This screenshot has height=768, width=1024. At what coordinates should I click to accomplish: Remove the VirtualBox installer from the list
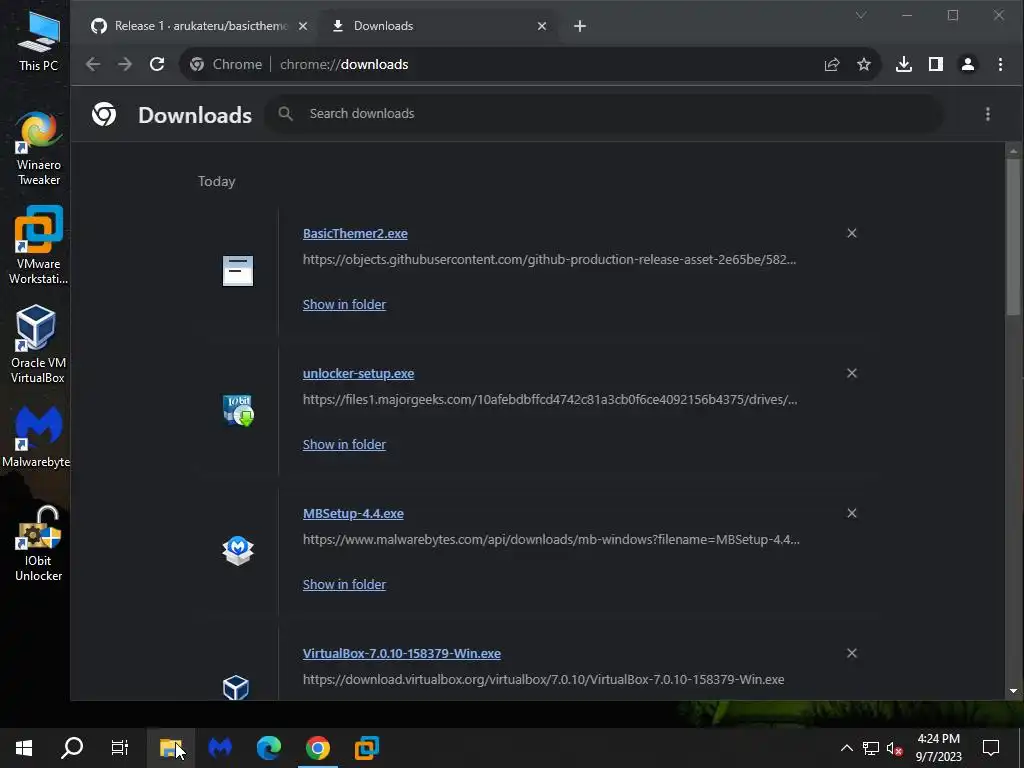[852, 653]
